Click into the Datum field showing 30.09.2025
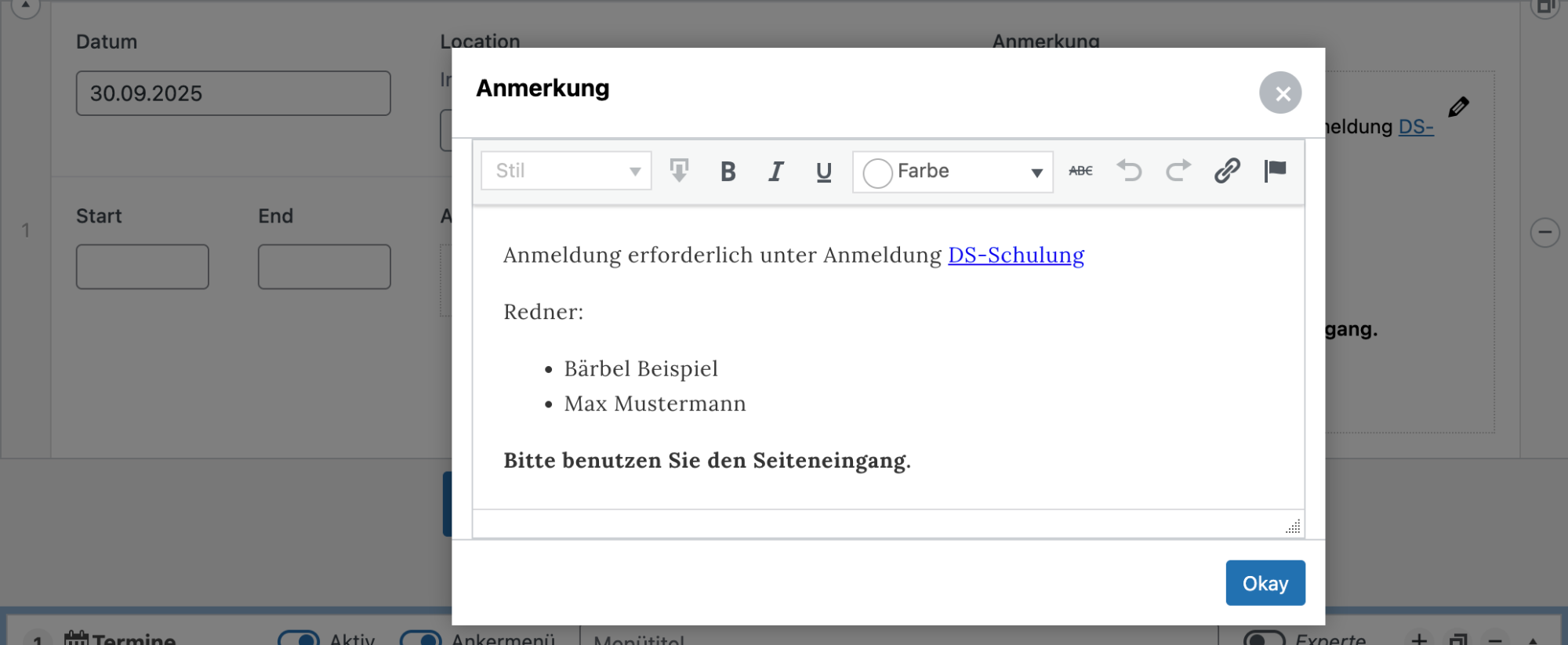 click(x=233, y=93)
